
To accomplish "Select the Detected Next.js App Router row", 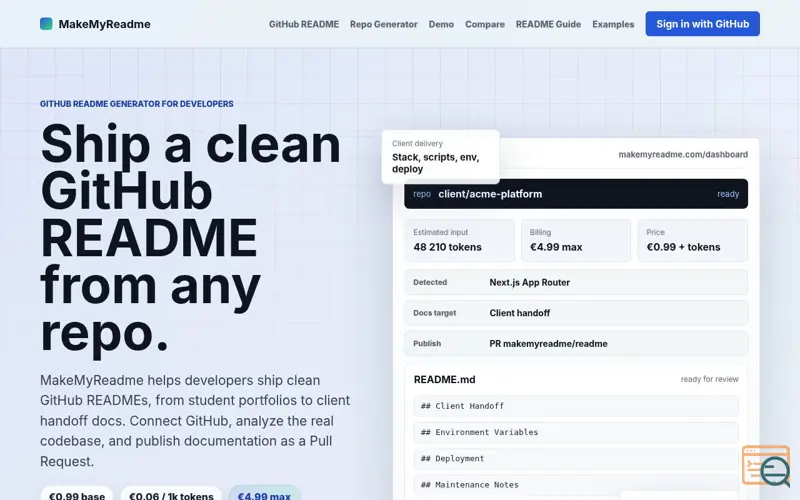I will 576,282.
